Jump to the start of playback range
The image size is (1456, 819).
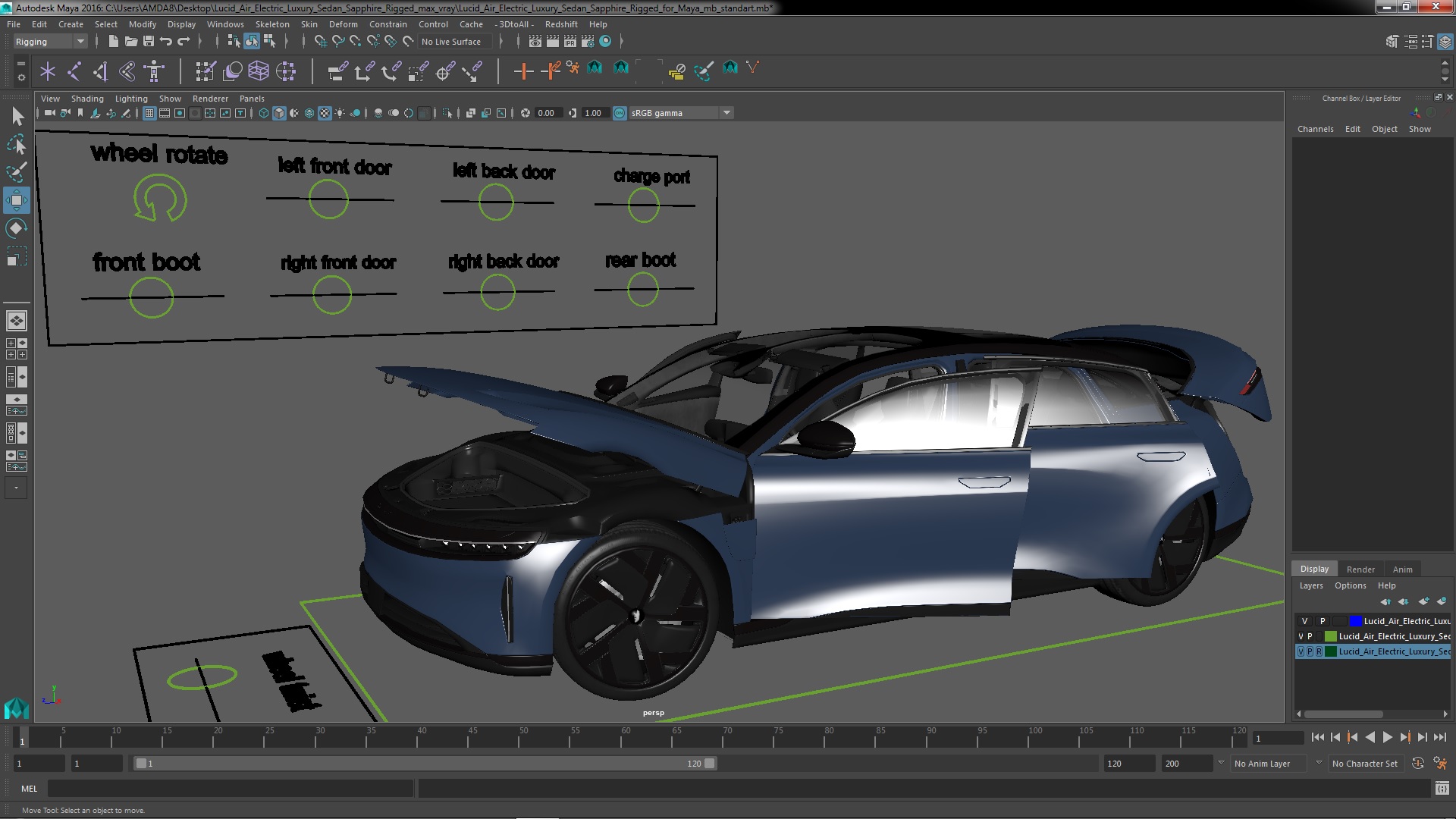1317,737
